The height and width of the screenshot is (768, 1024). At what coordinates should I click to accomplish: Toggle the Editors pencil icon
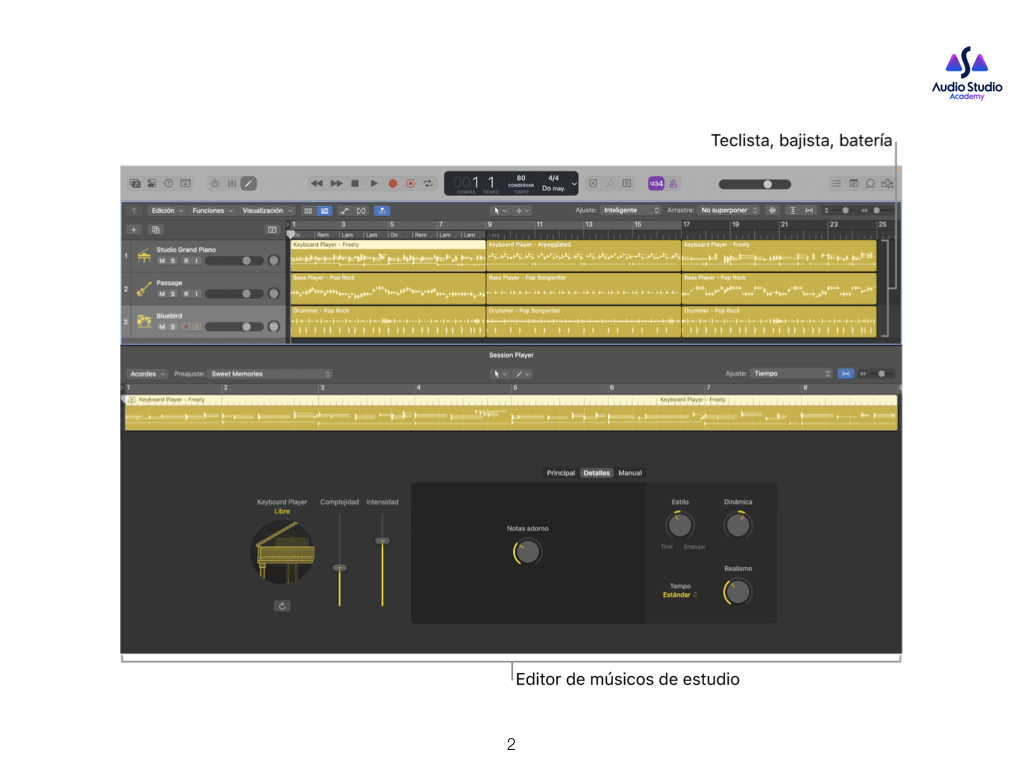249,184
